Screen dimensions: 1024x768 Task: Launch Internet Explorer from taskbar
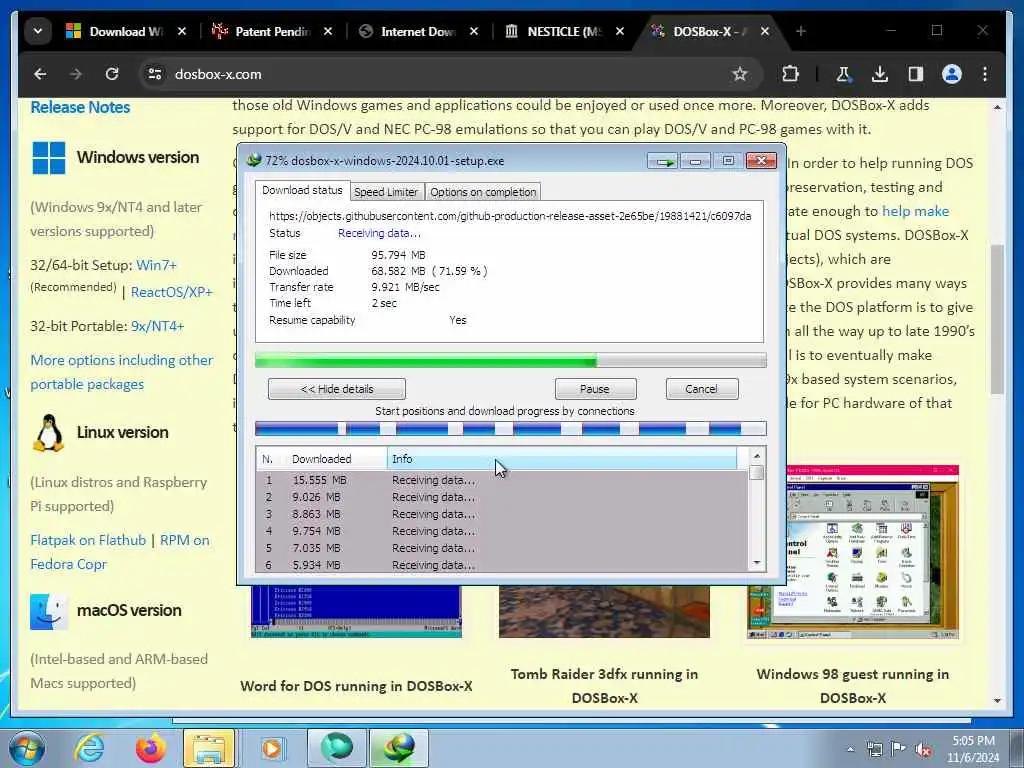(x=89, y=748)
